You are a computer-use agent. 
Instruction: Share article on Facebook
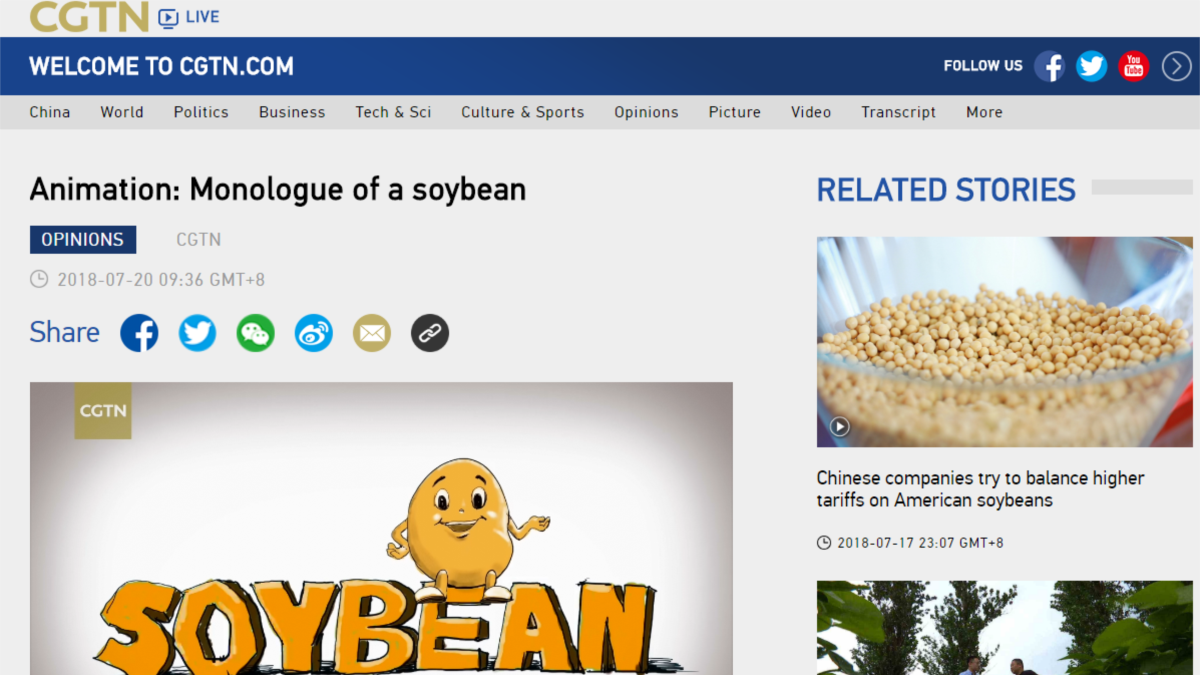[139, 333]
